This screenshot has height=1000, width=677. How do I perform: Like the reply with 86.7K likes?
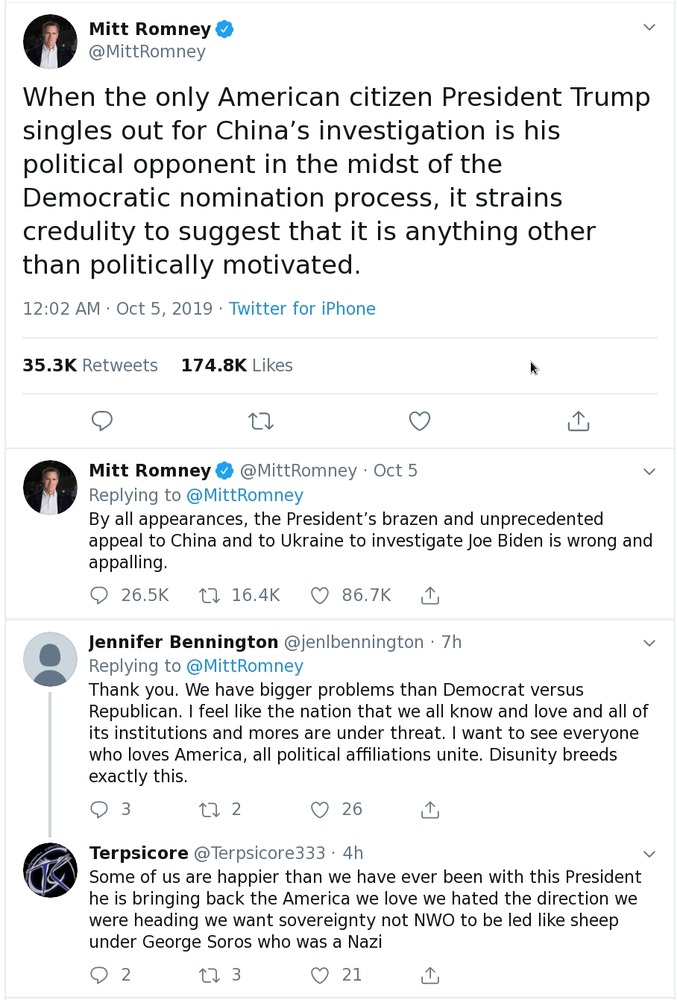click(x=320, y=595)
